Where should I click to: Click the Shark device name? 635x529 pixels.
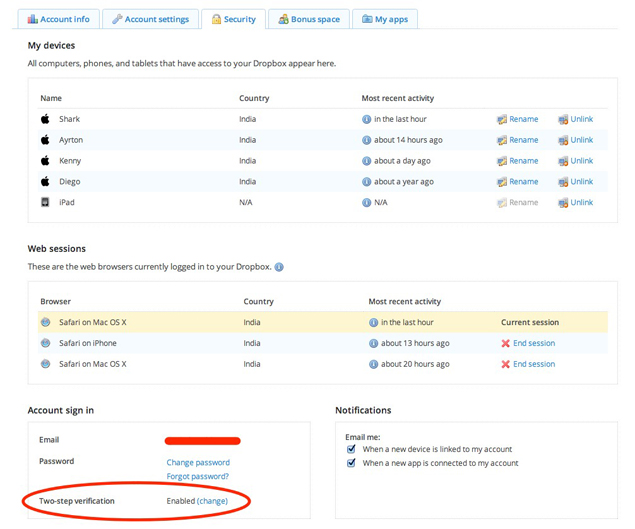[69, 119]
